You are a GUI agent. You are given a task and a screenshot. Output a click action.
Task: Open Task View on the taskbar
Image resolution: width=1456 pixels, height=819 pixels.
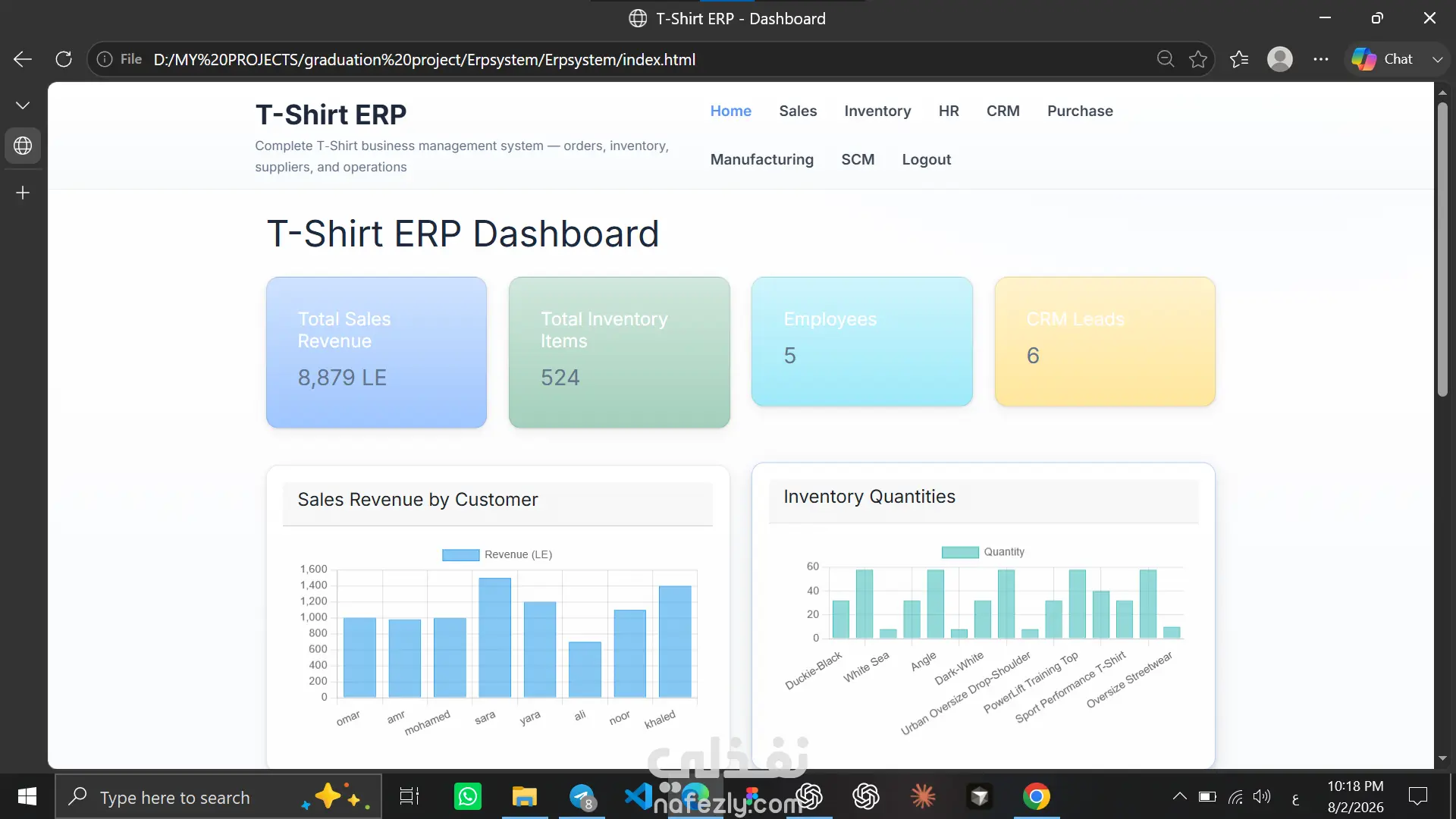(x=409, y=796)
